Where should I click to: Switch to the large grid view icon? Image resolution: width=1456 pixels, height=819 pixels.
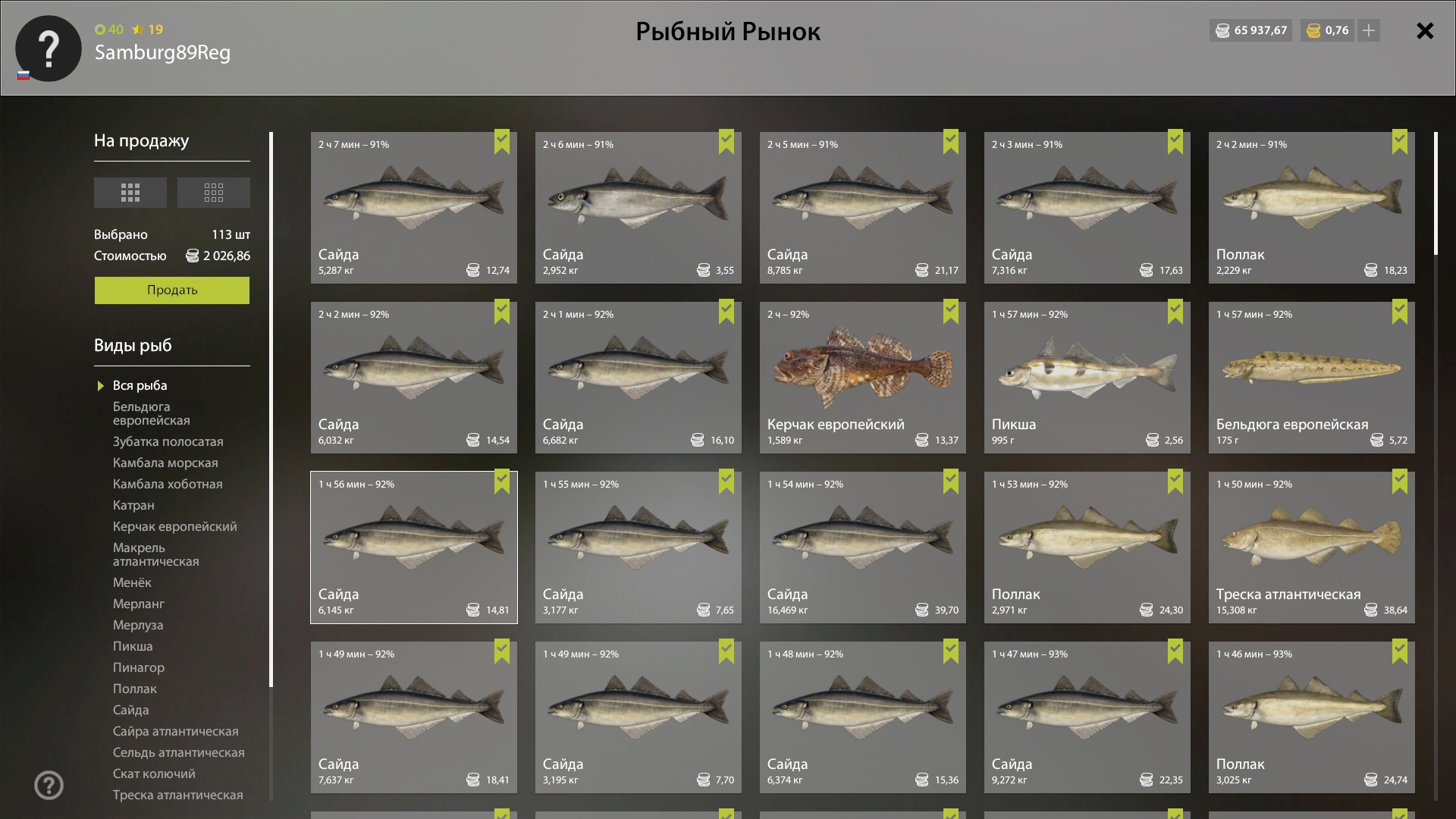pos(130,193)
